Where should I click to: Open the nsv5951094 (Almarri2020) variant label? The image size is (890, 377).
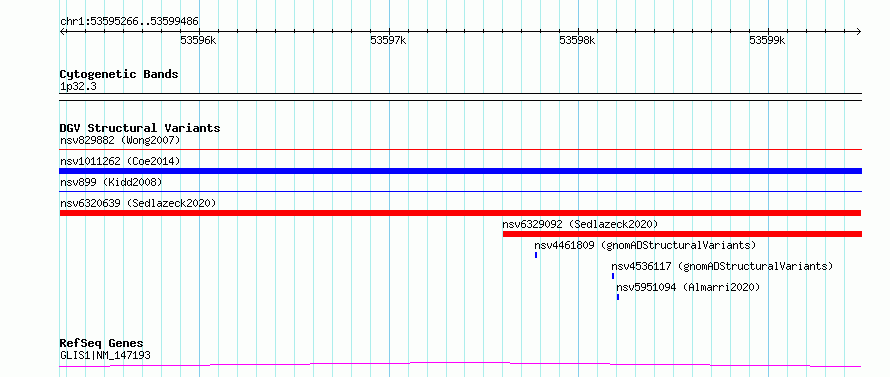tap(688, 287)
